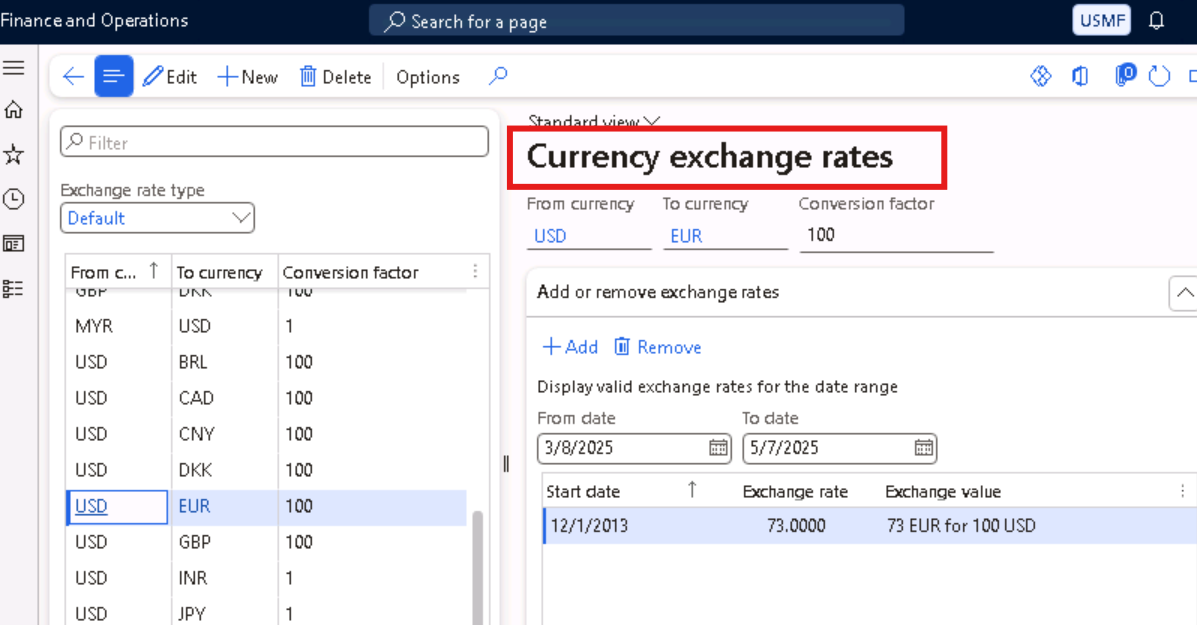Open the From date calendar picker

[719, 448]
